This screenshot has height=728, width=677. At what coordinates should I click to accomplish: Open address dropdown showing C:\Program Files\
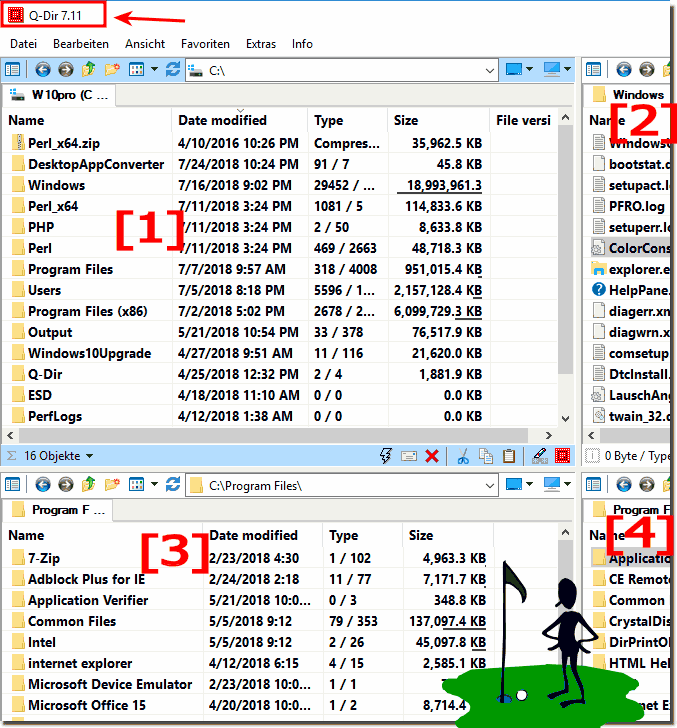[x=489, y=486]
